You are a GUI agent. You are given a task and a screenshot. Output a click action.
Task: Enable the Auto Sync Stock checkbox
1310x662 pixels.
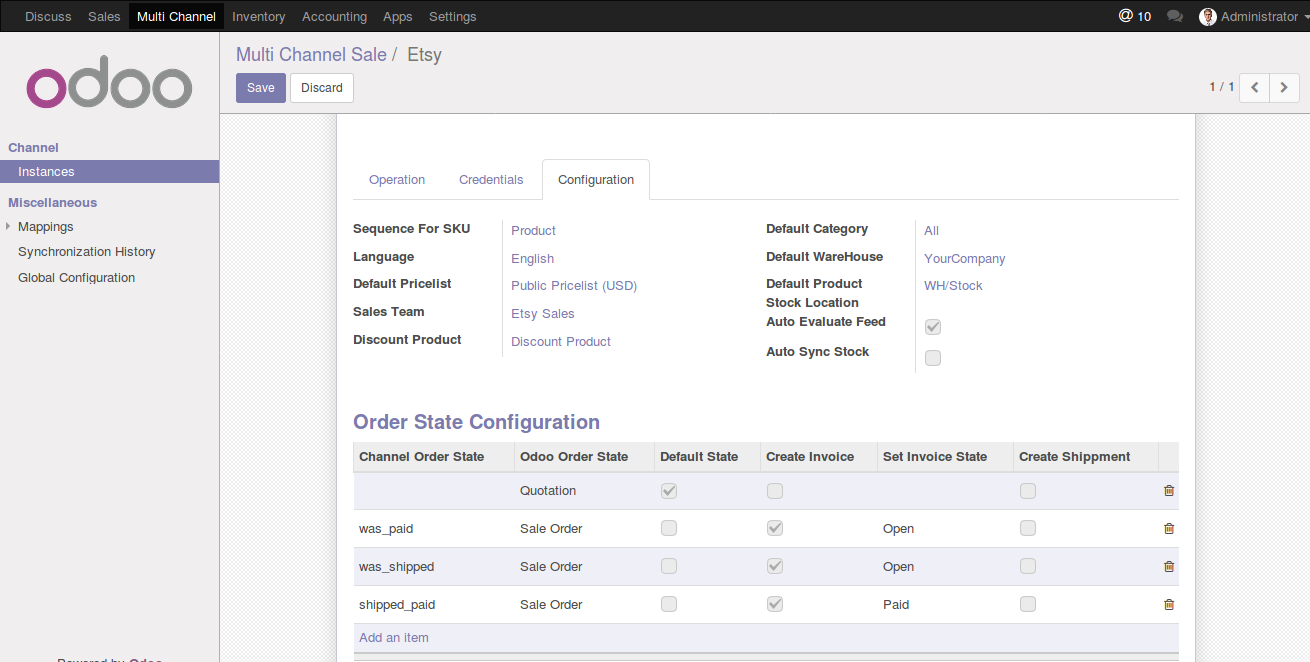coord(933,358)
